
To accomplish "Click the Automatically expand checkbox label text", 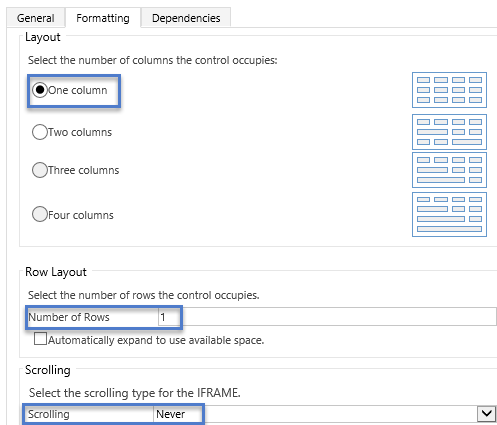I will 156,340.
